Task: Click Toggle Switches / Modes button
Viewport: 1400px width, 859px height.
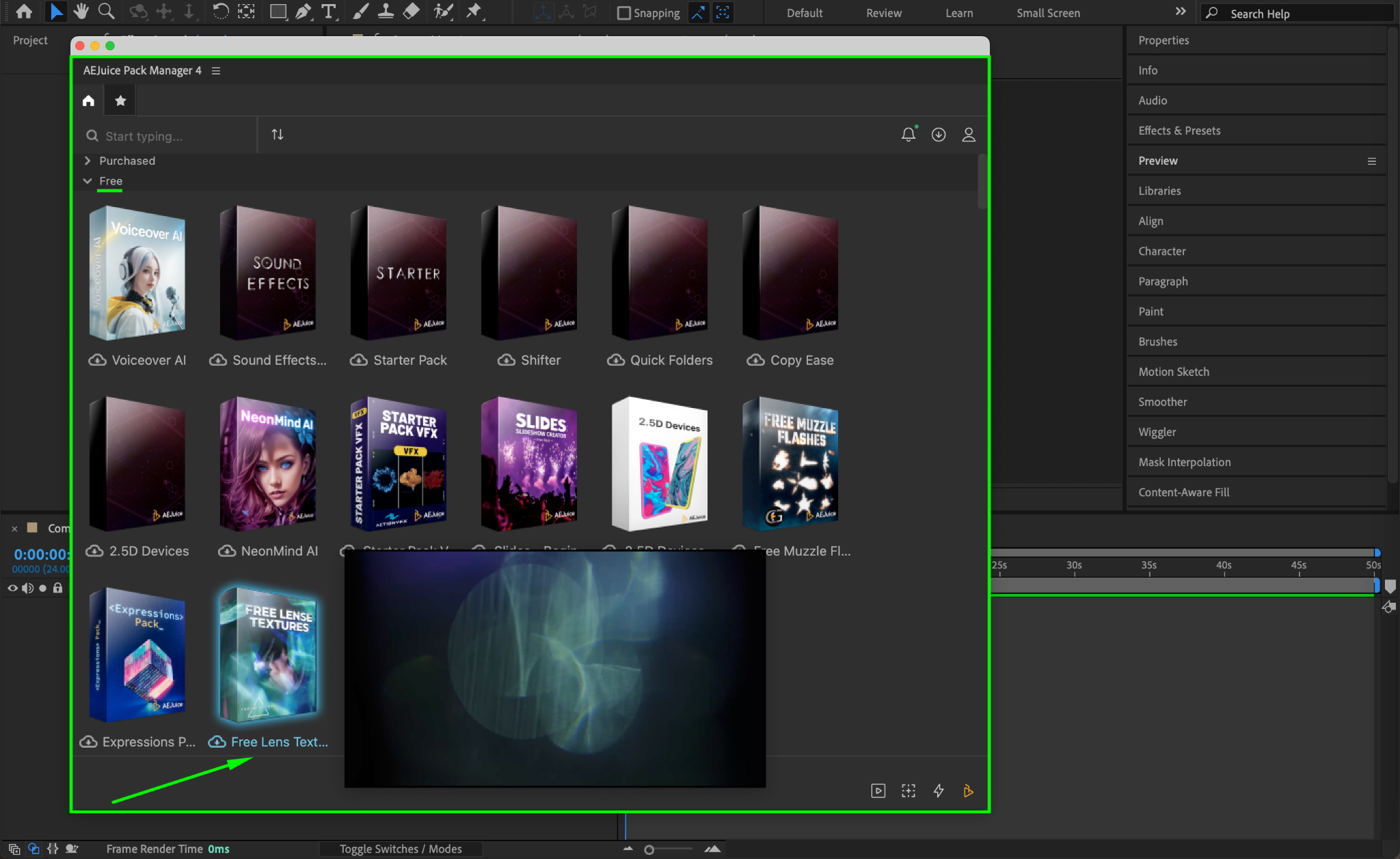Action: click(x=401, y=849)
